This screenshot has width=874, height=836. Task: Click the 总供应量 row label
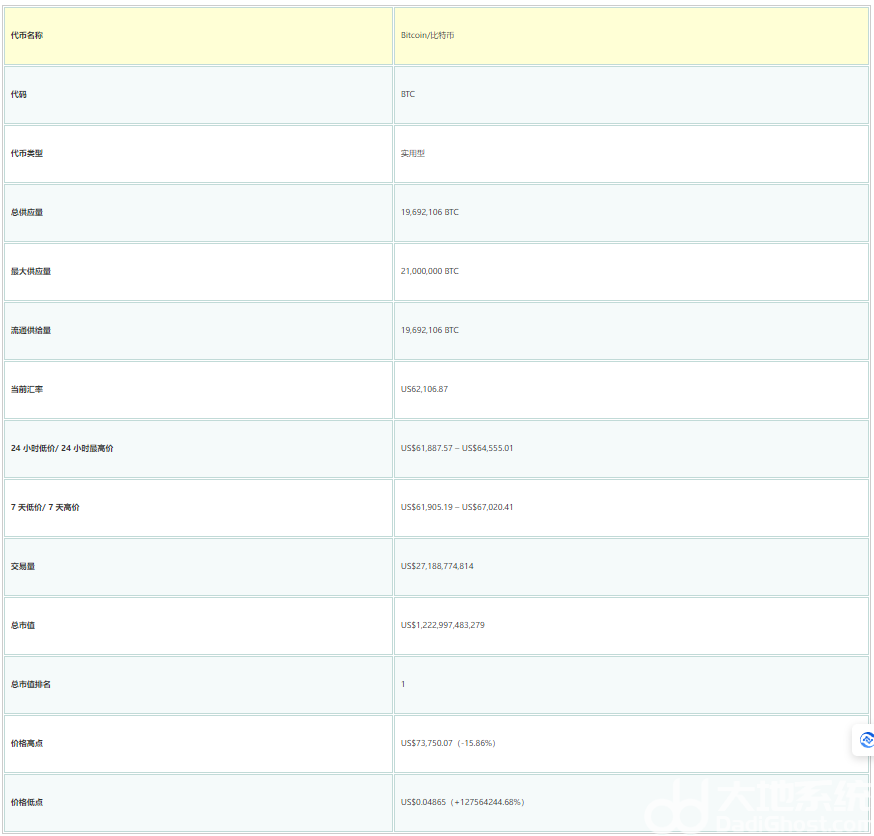[27, 212]
